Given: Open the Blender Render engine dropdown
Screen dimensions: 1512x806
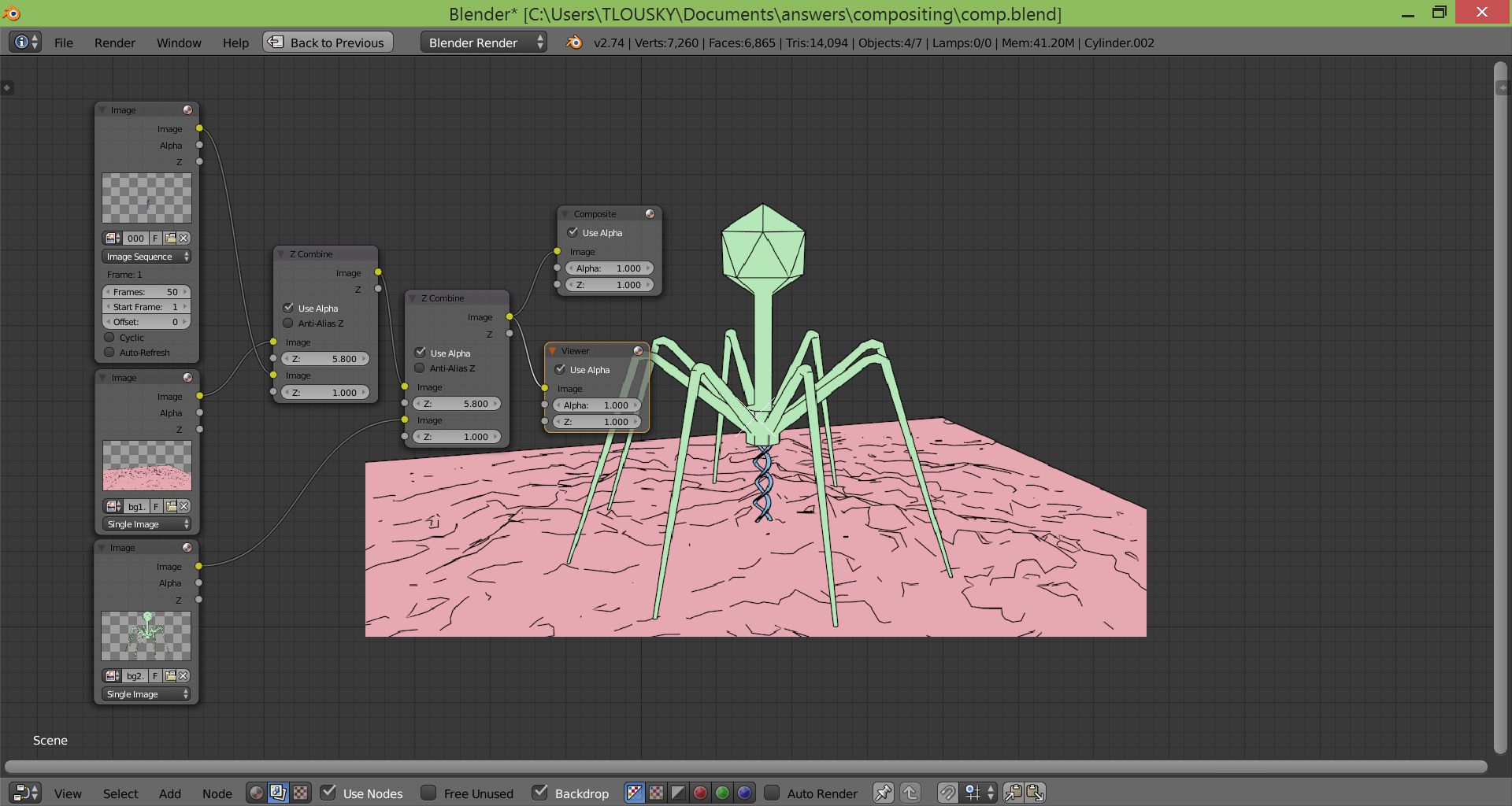Looking at the screenshot, I should pyautogui.click(x=484, y=43).
